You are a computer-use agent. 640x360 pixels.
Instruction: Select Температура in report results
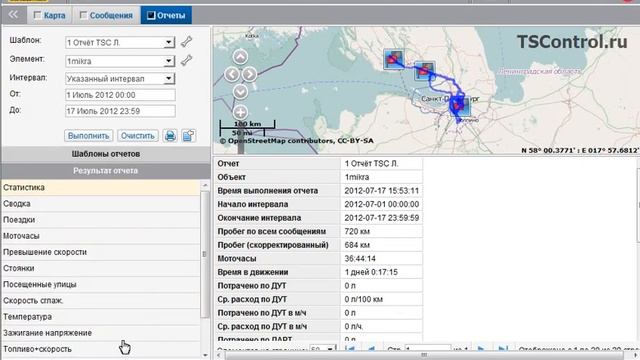click(101, 317)
